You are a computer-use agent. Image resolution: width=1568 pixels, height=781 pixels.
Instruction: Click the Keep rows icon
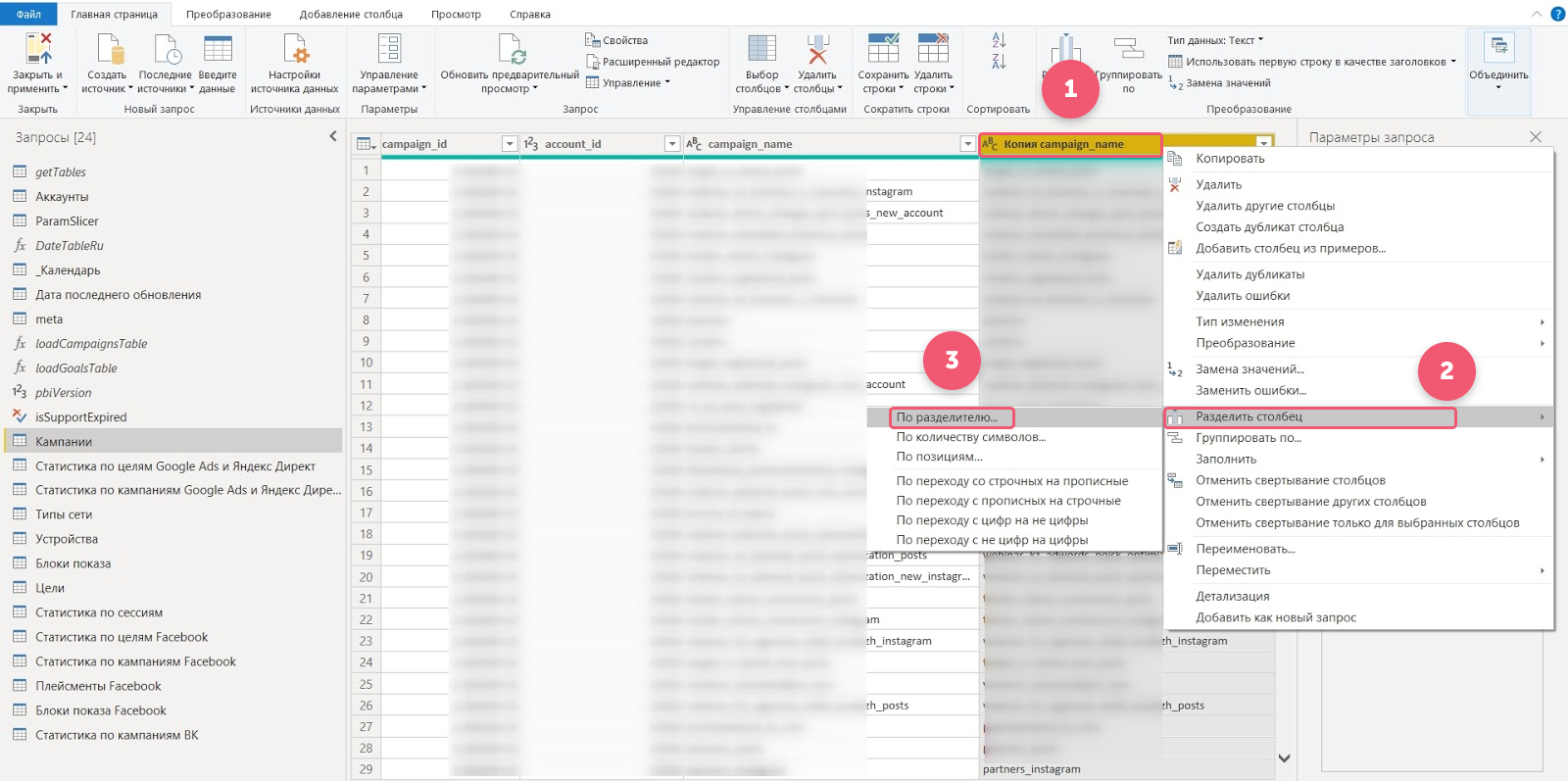coord(883,51)
